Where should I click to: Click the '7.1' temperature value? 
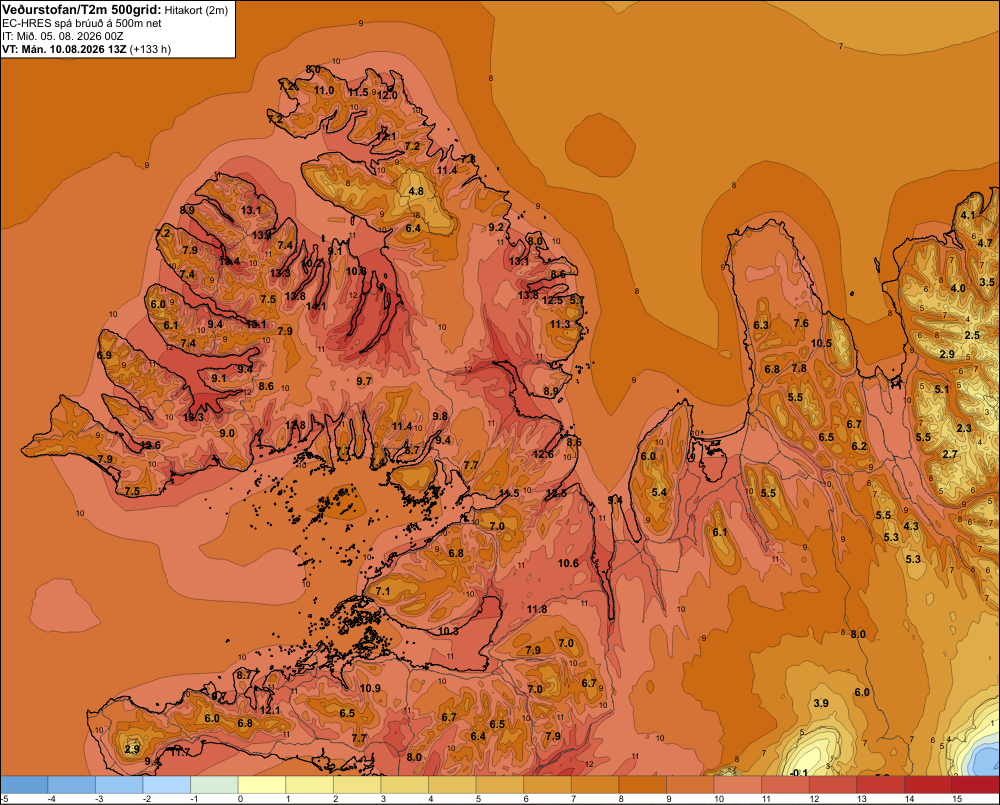383,591
